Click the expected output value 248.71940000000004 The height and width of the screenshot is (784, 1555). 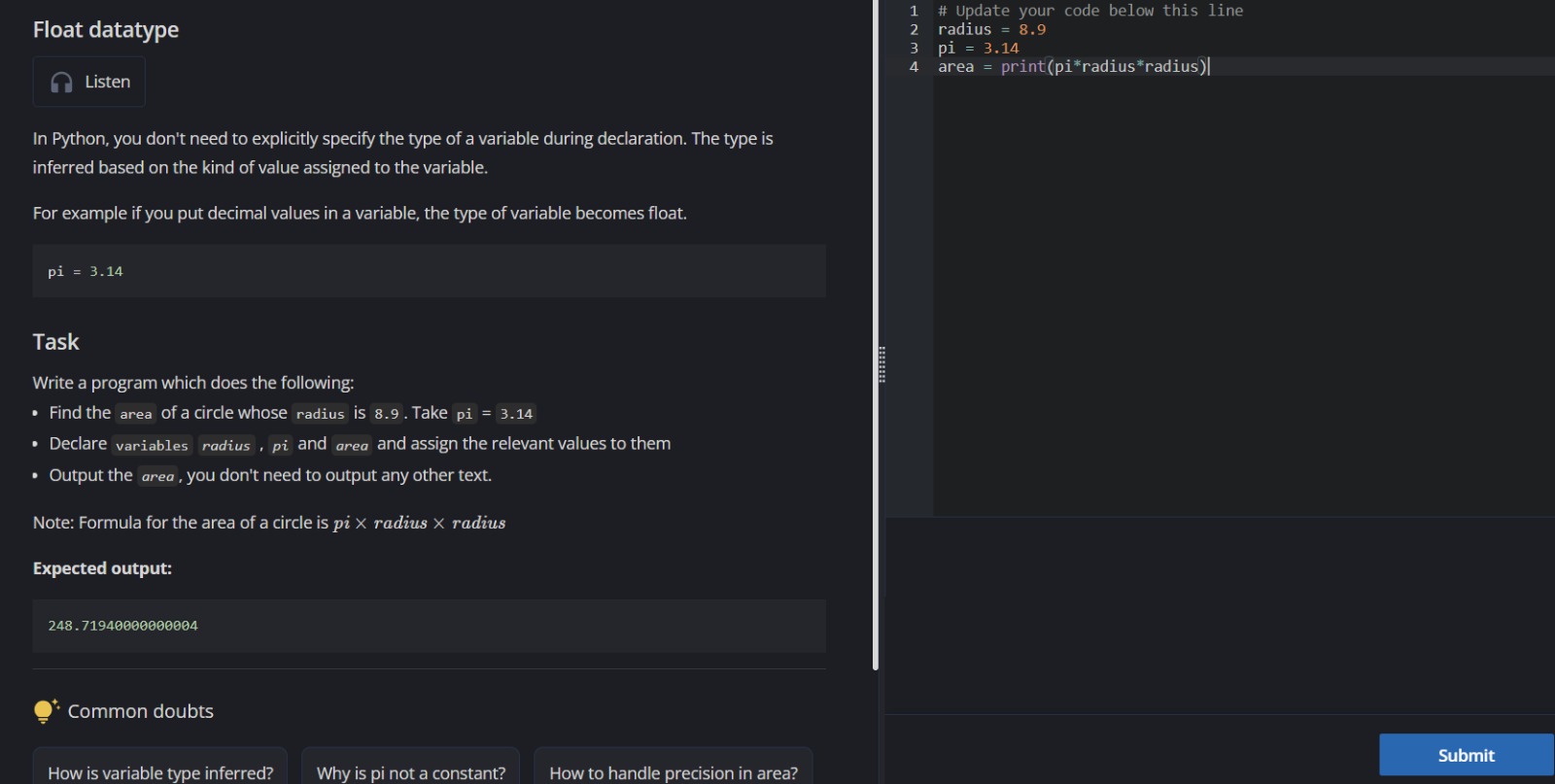[x=122, y=626]
